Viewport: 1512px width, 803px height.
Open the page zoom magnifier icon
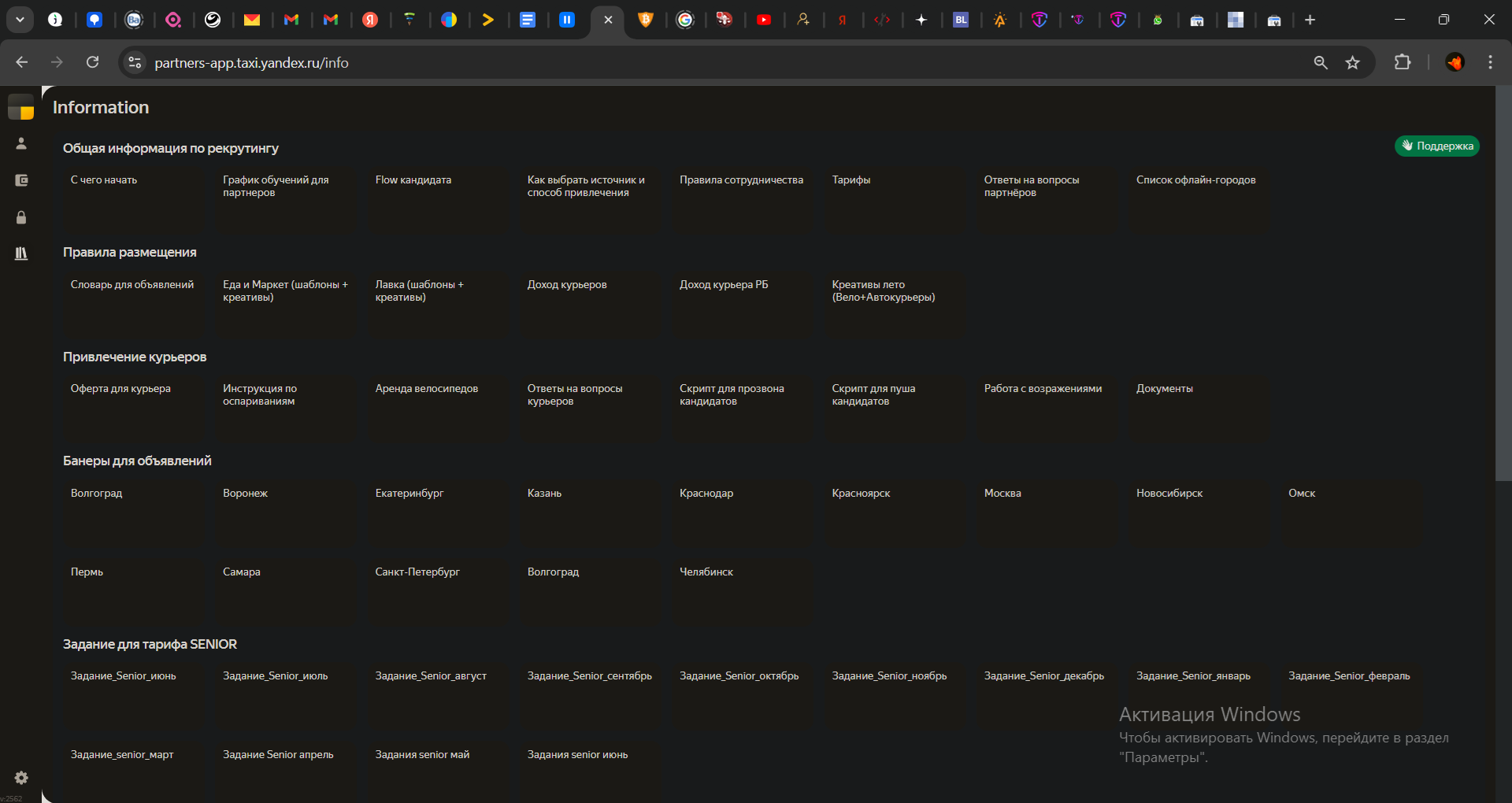[x=1321, y=62]
